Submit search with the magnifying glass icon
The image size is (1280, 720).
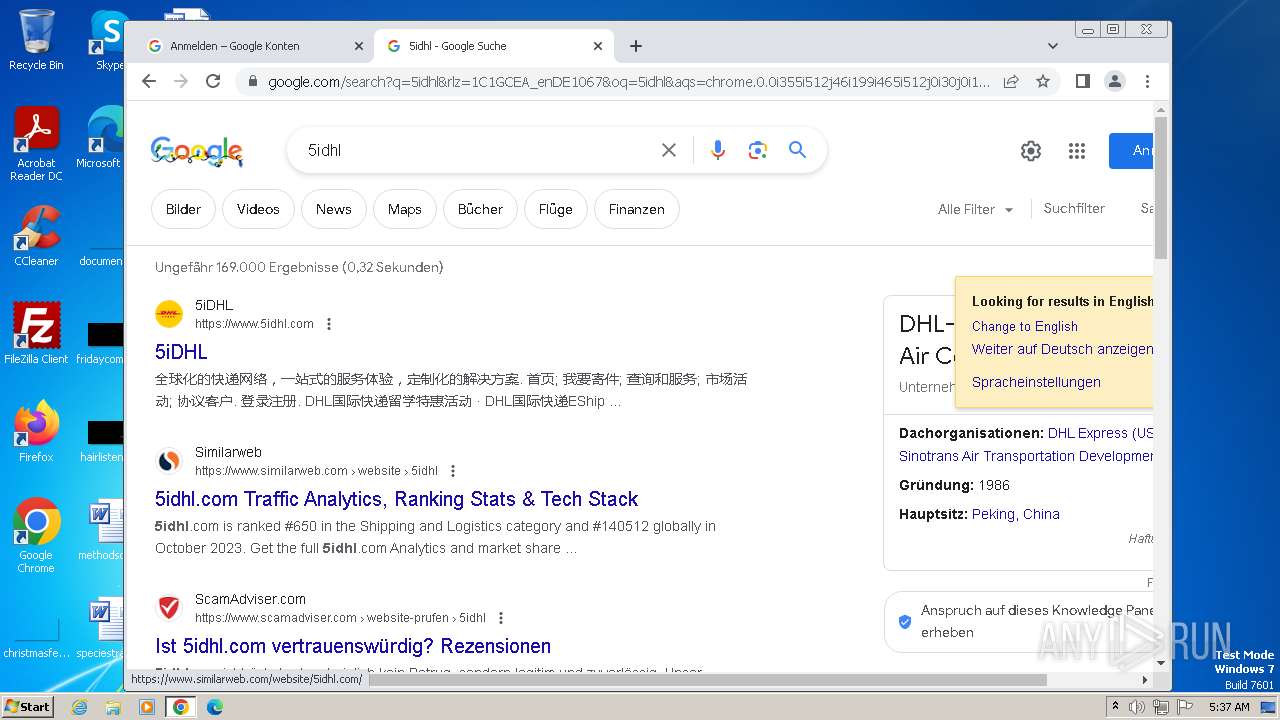click(797, 150)
